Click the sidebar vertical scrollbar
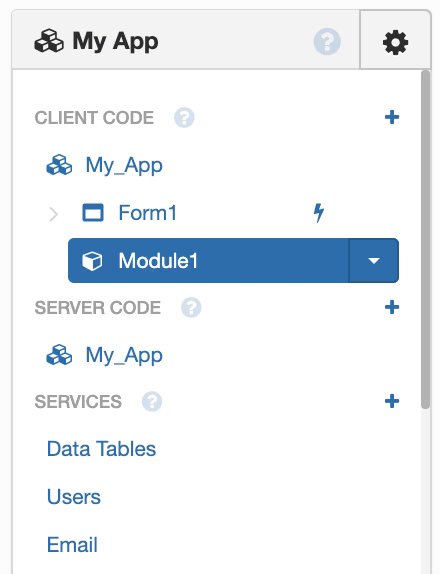This screenshot has height=574, width=440. point(425,239)
